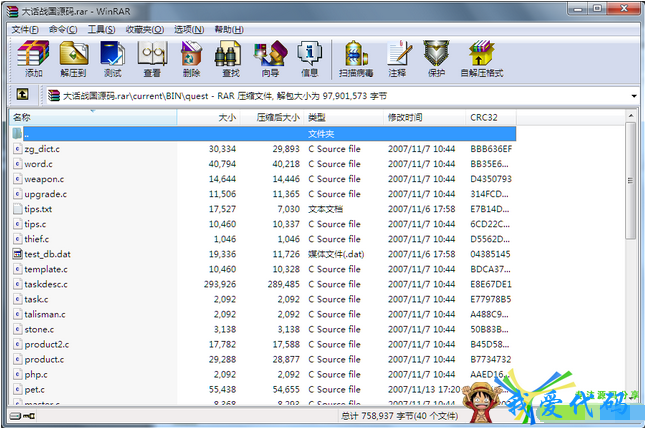This screenshot has height=428, width=645.
Task: Click the size value 293,926
Action: (220, 284)
